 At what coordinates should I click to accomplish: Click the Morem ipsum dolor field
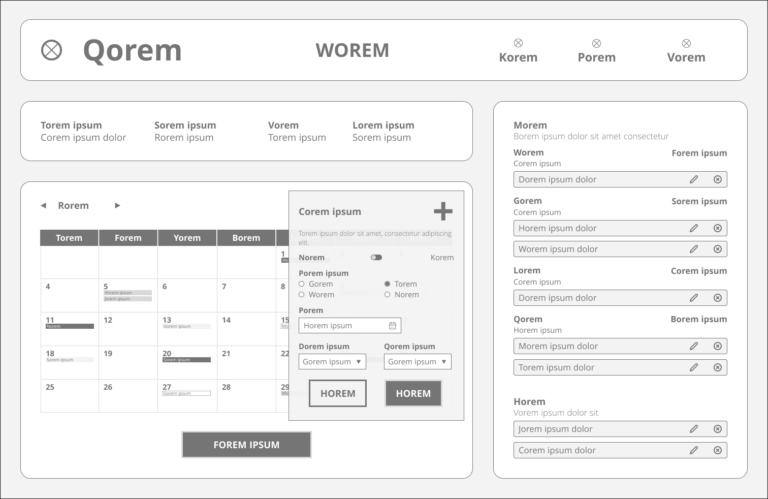click(620, 346)
